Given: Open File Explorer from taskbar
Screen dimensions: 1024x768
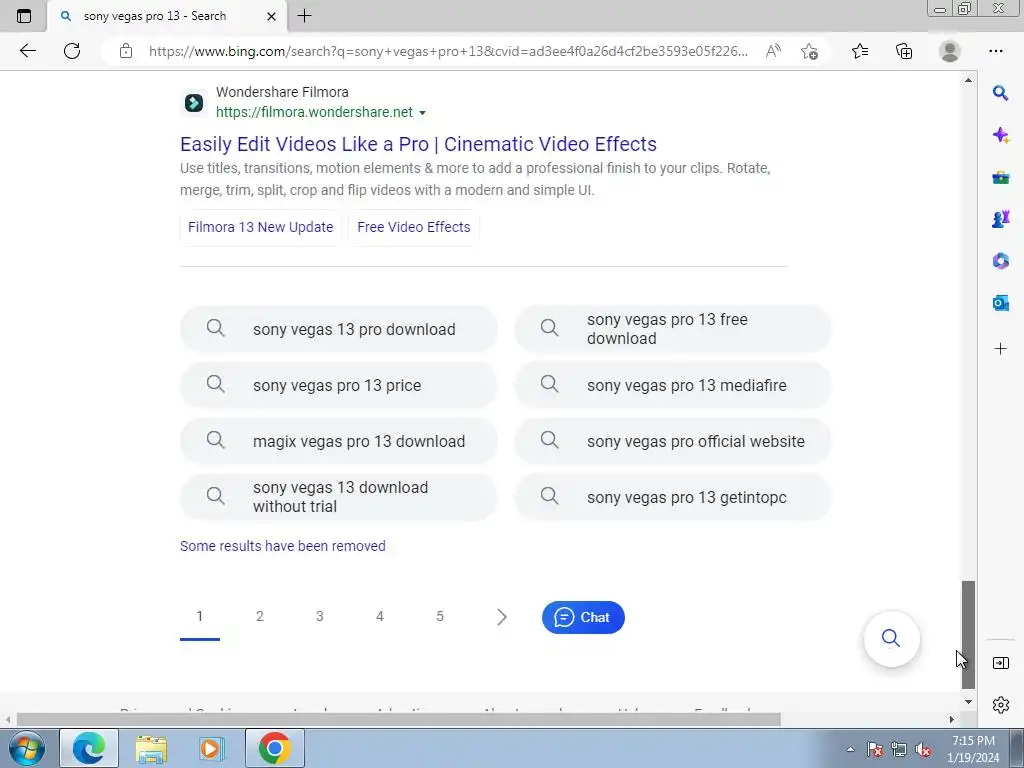Looking at the screenshot, I should pyautogui.click(x=151, y=748).
